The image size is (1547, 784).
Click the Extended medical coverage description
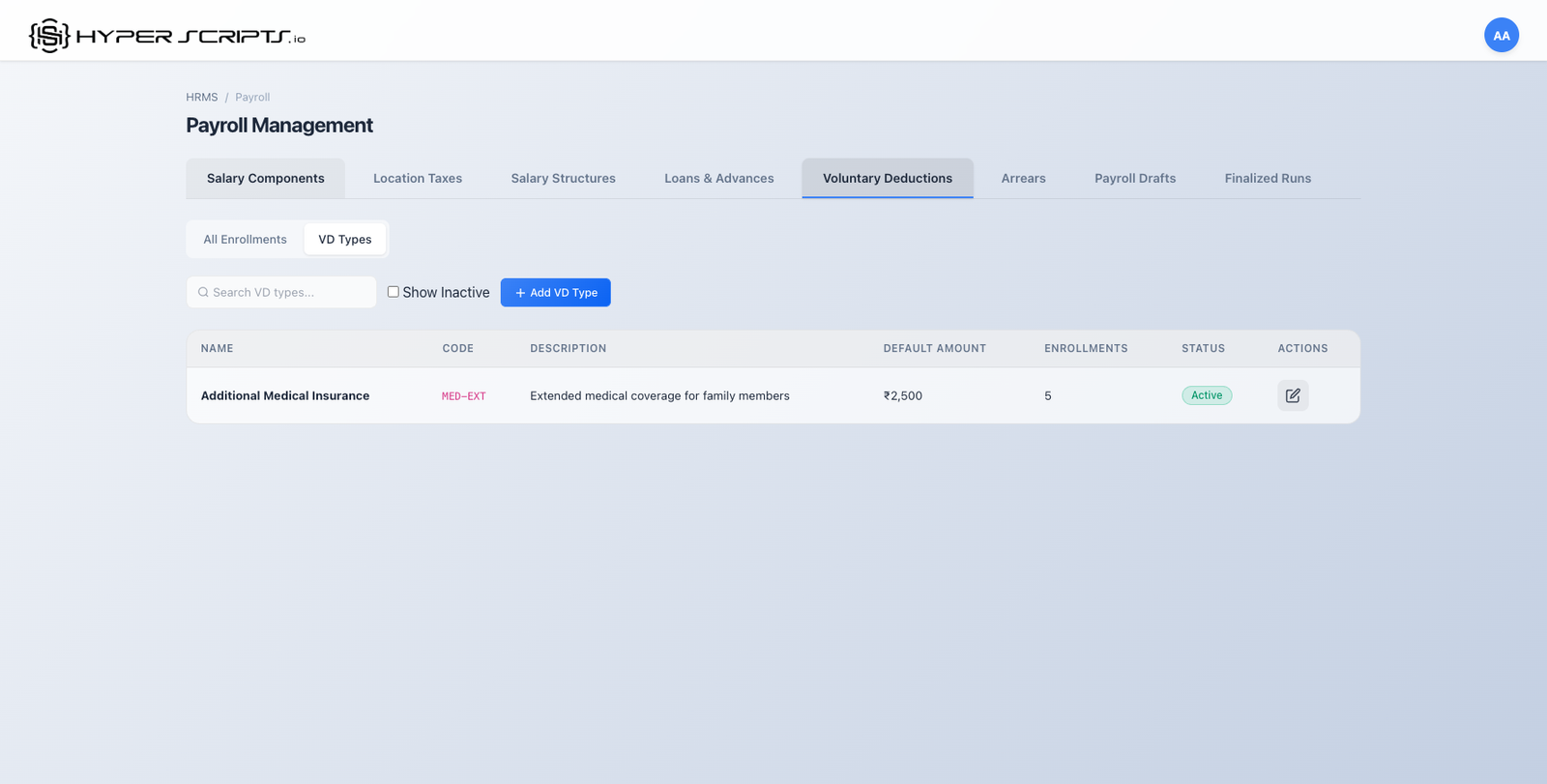[x=659, y=395]
